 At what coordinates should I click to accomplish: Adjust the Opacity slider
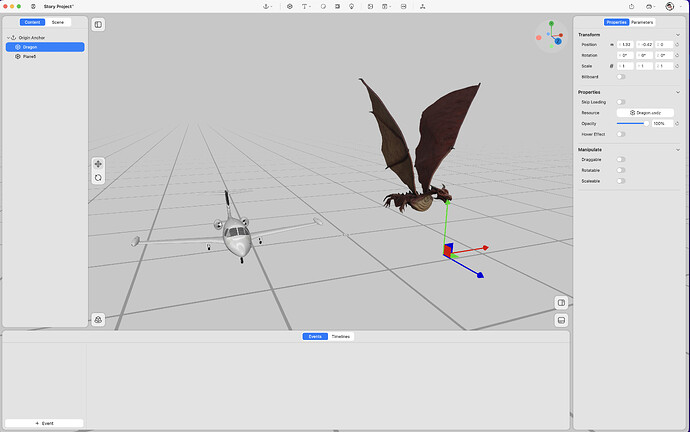pos(631,123)
